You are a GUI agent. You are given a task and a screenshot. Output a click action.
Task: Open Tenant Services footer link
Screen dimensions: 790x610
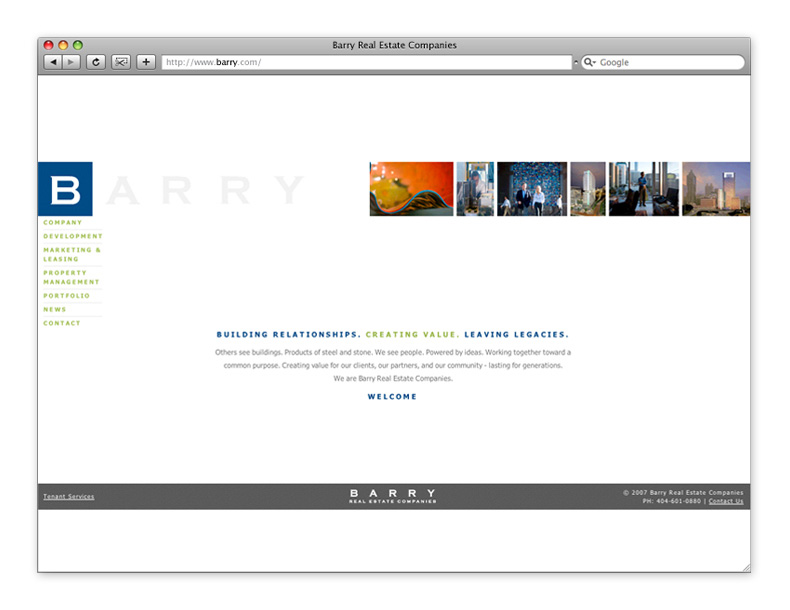[x=69, y=497]
